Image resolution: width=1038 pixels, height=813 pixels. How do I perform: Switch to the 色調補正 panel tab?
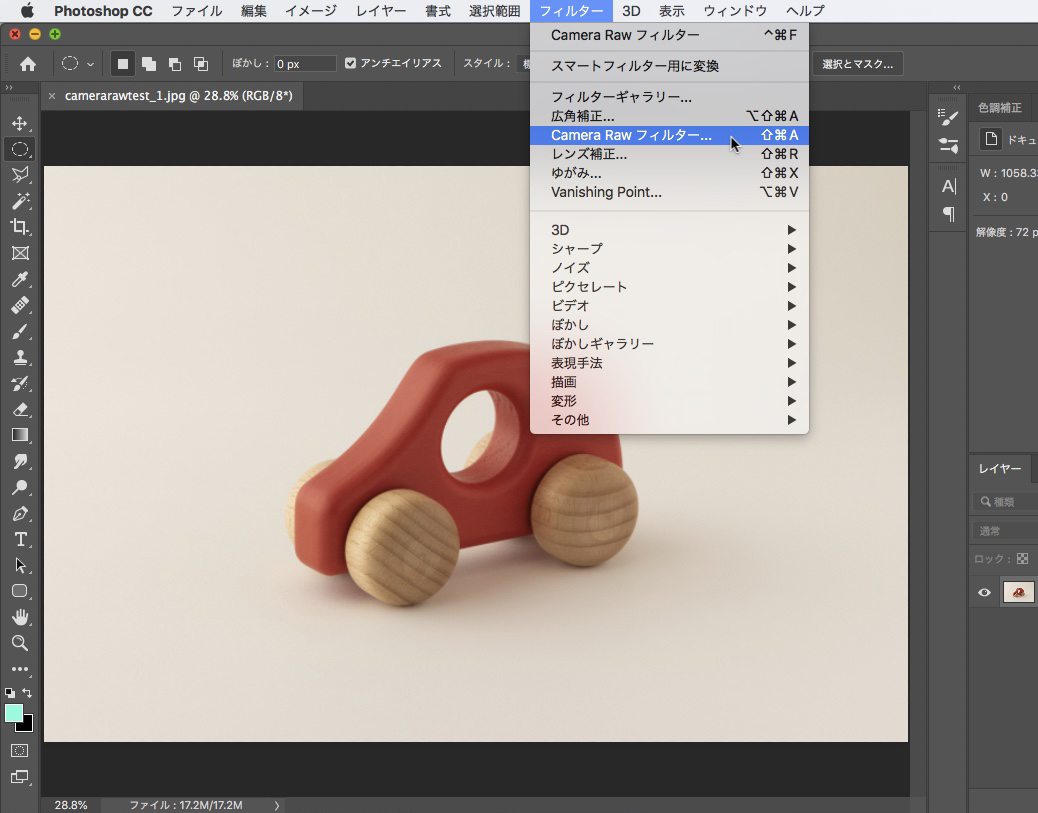pyautogui.click(x=999, y=107)
